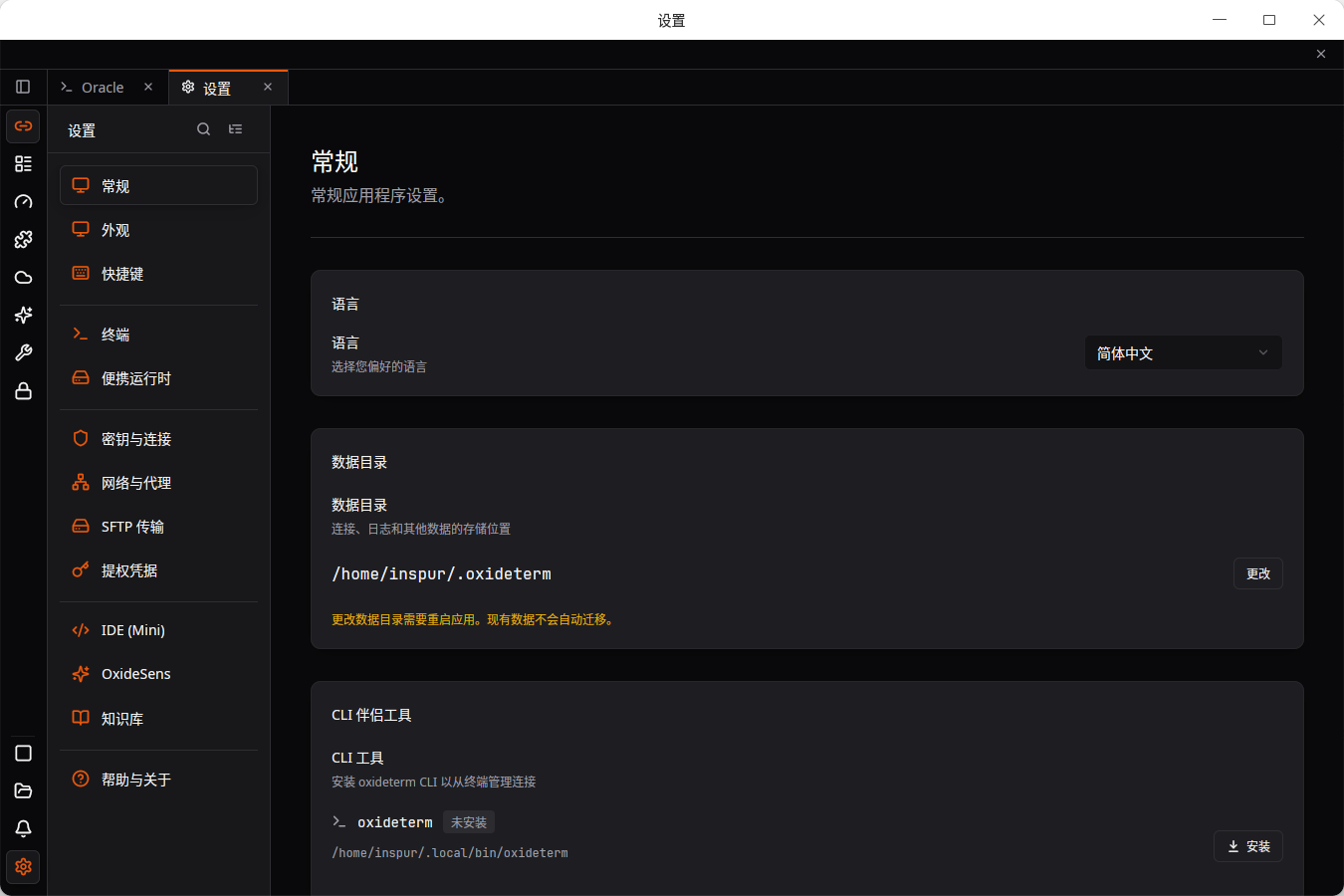Open the 简体中文 language dropdown
The image size is (1344, 896).
pos(1184,352)
